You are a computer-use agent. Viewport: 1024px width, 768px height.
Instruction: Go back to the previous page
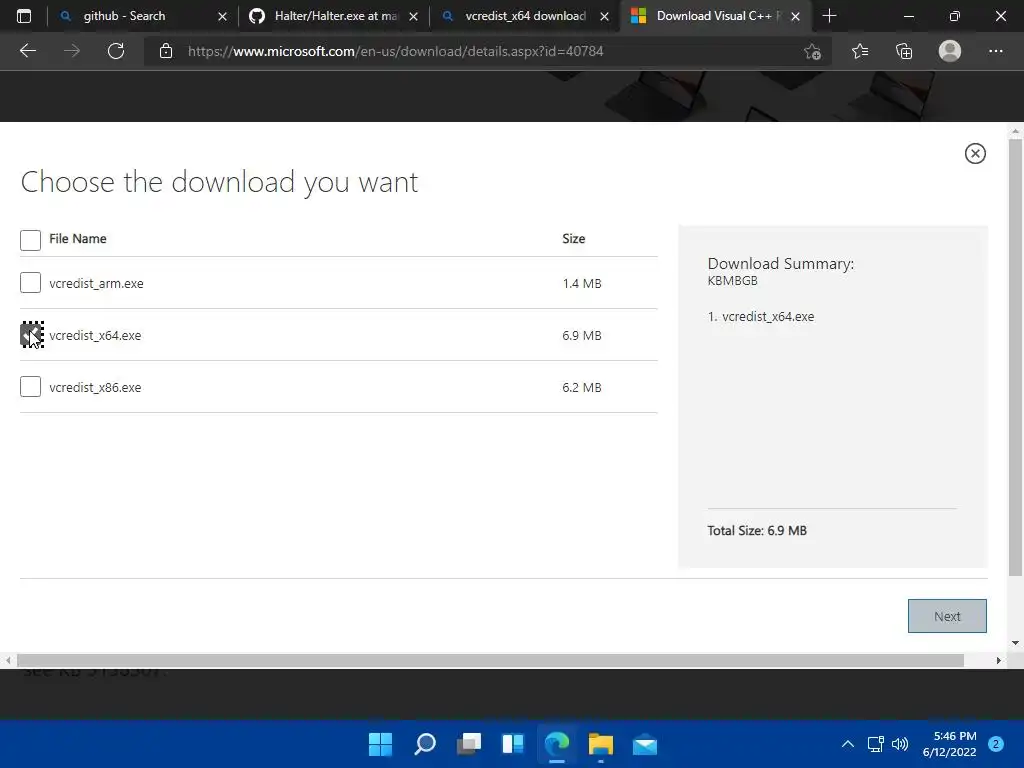point(28,51)
